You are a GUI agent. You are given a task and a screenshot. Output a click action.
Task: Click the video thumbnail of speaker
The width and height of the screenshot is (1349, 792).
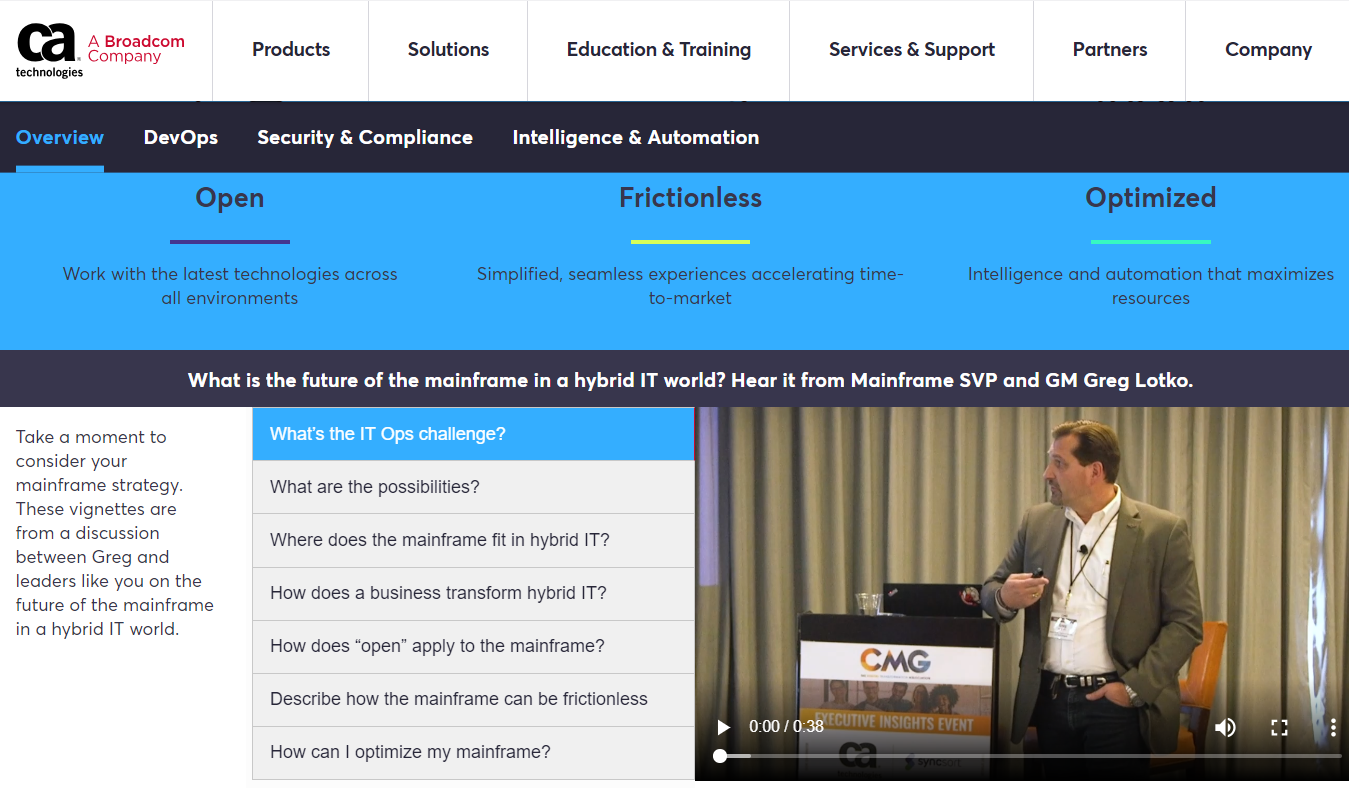tap(1021, 560)
